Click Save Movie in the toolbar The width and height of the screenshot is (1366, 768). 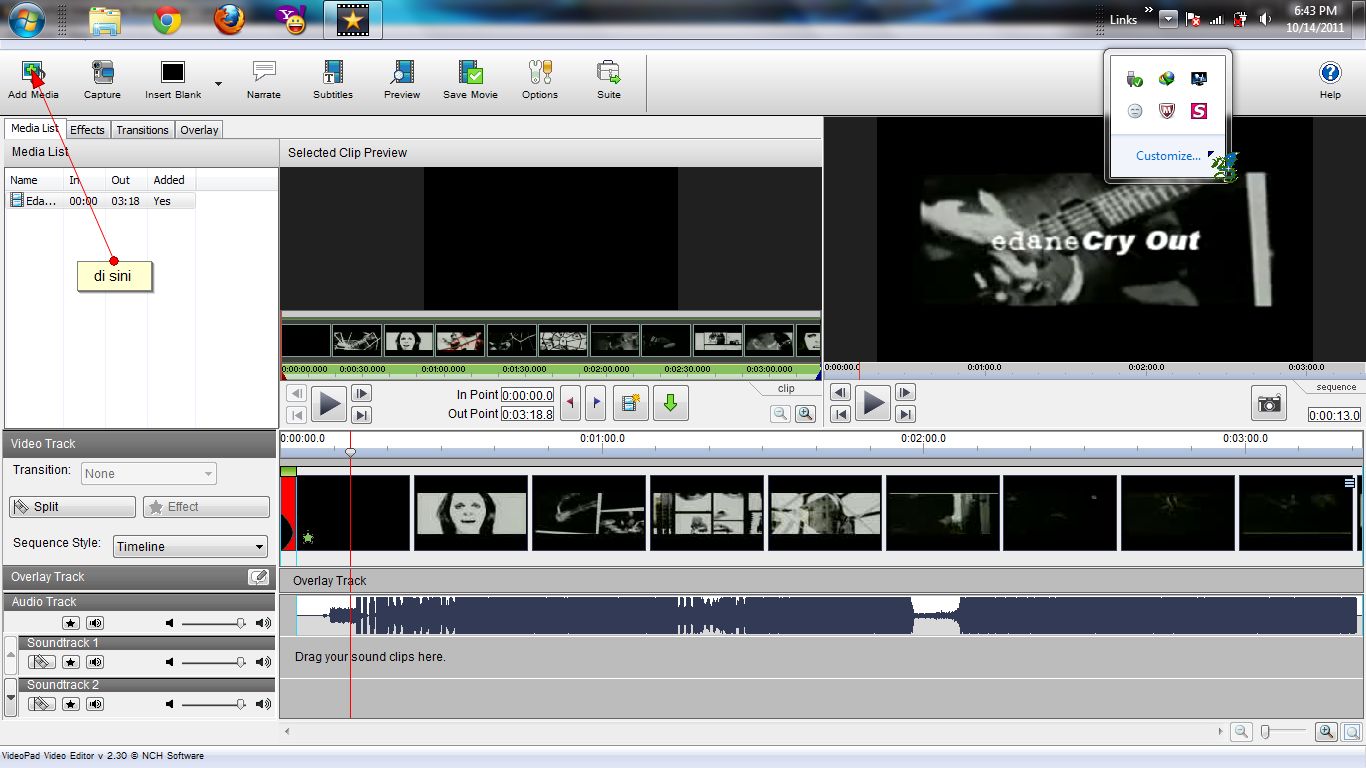(x=470, y=80)
